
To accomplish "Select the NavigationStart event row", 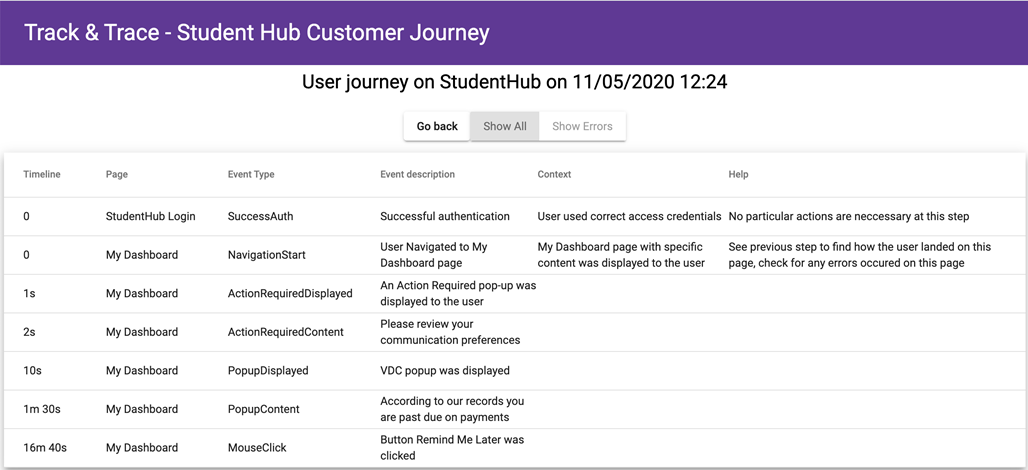I will 267,255.
